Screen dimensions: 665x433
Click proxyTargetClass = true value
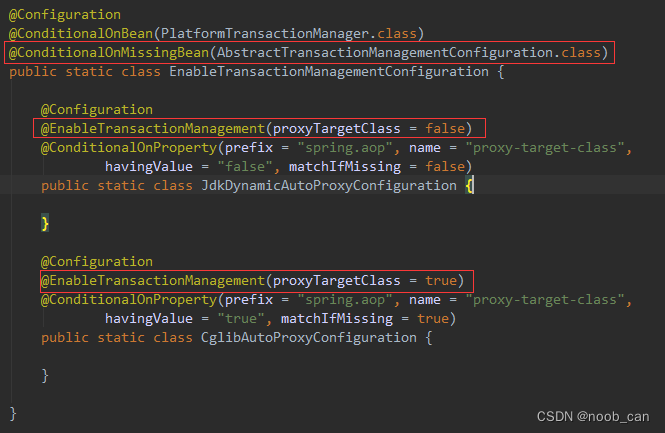[441, 280]
